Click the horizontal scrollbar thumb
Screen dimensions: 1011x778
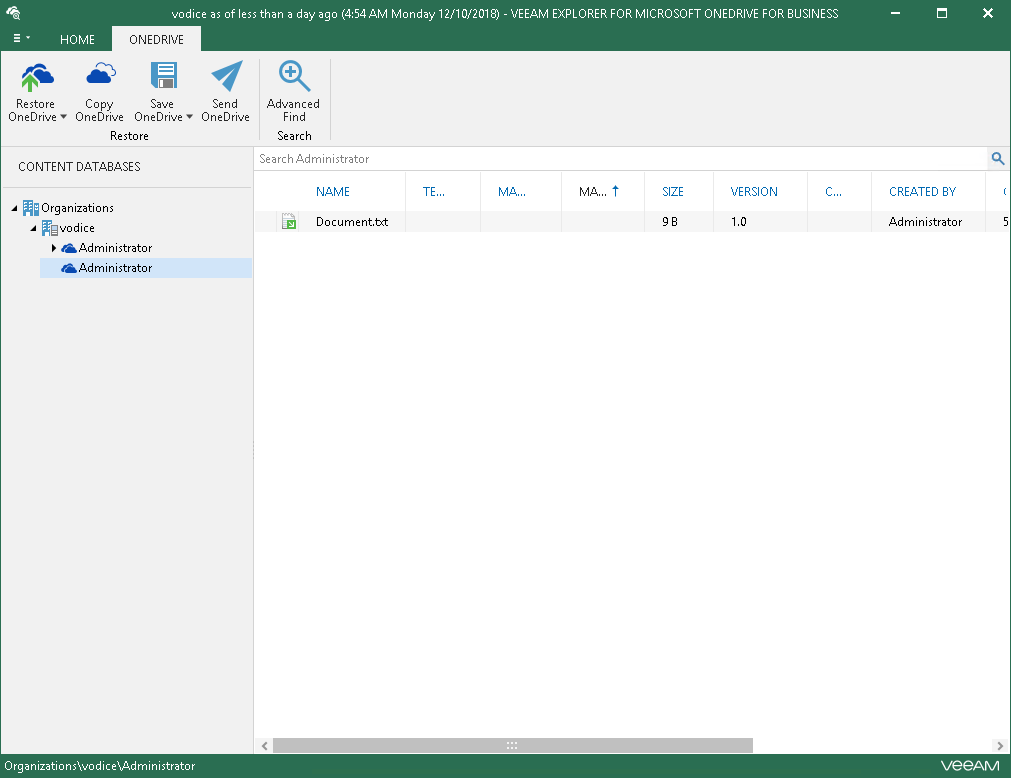(513, 746)
